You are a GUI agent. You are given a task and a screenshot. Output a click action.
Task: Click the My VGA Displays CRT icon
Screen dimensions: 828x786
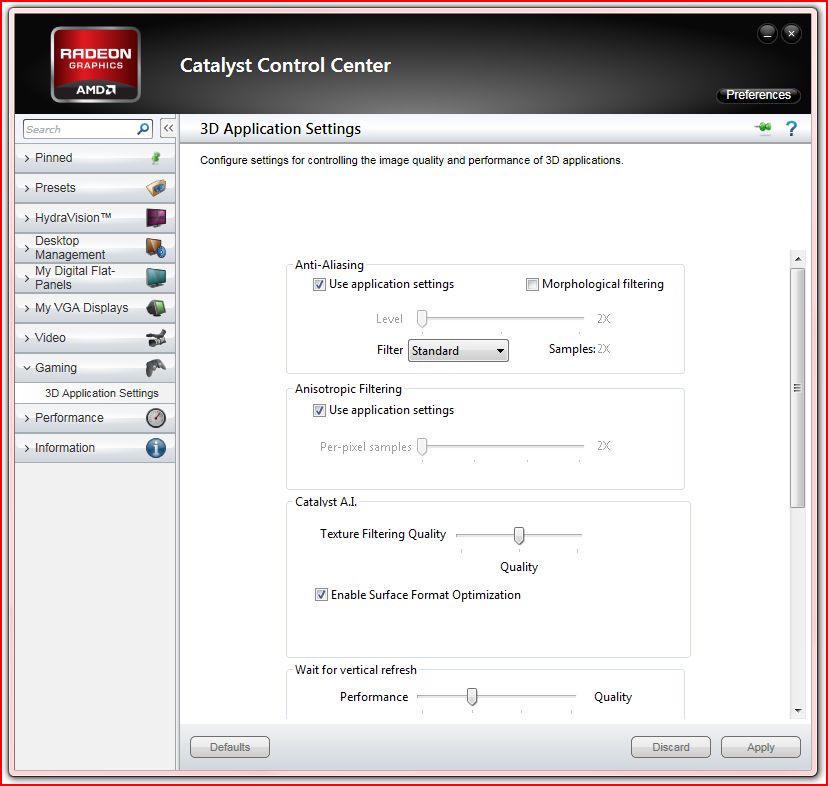coord(156,307)
